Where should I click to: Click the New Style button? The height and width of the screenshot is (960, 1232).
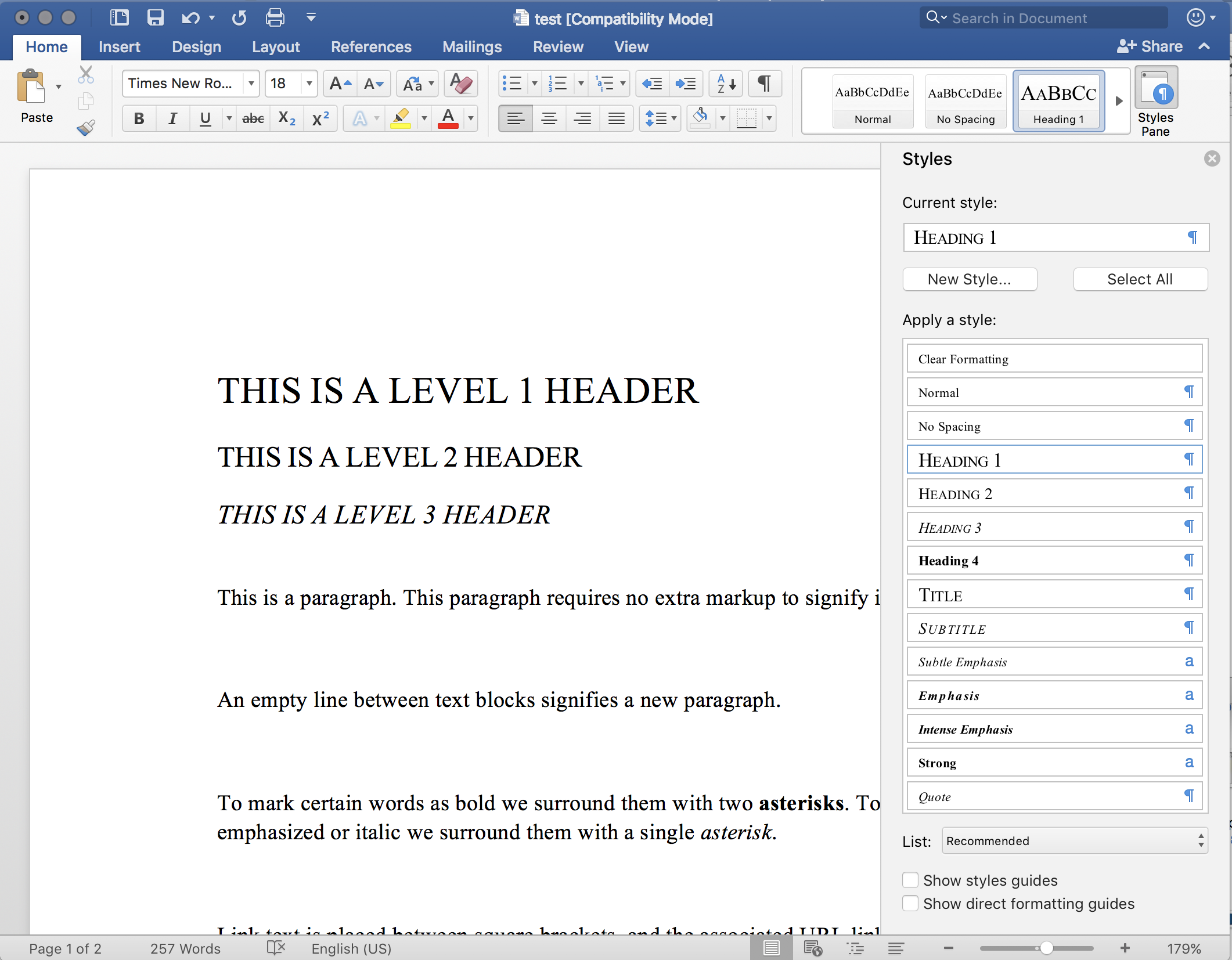click(x=969, y=279)
